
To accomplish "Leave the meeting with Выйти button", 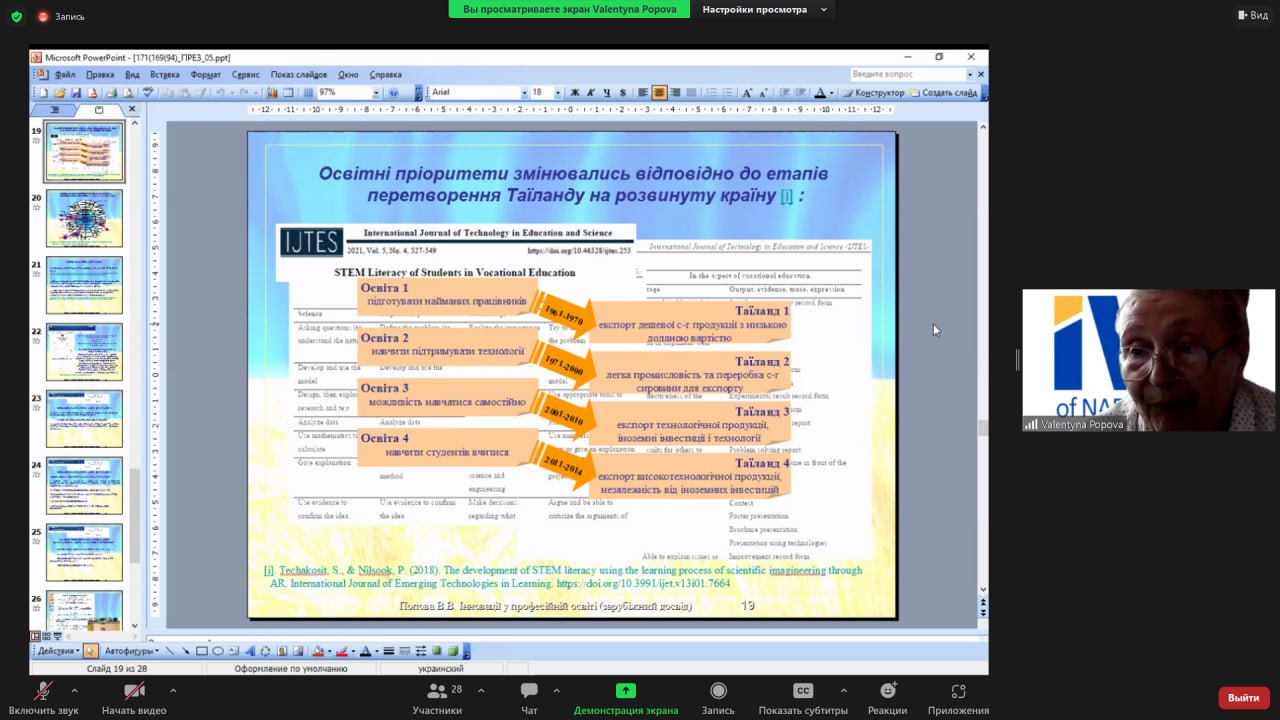I will (1243, 697).
